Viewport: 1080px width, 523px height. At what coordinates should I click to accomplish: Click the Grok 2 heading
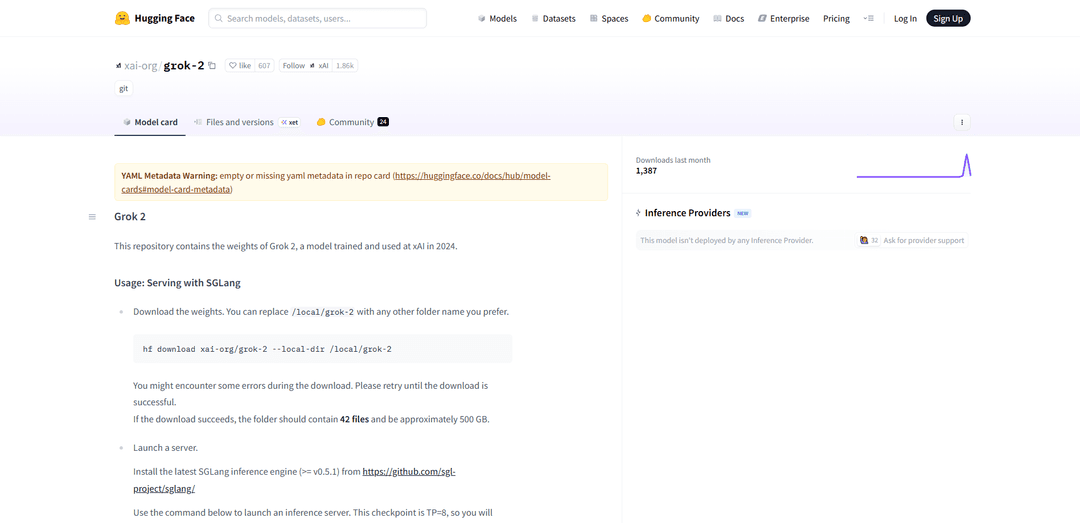point(130,216)
